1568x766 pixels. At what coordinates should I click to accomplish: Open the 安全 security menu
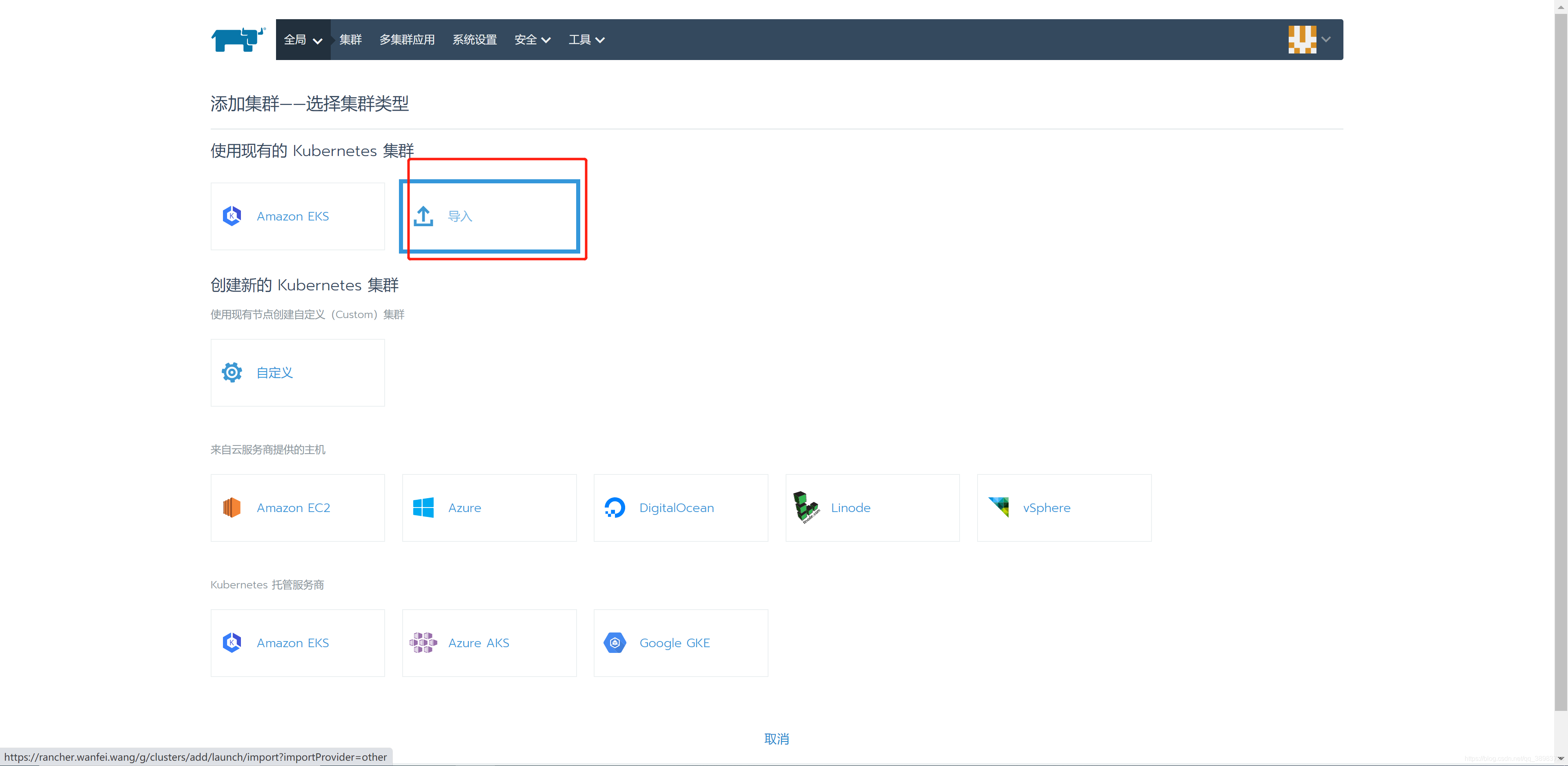coord(532,40)
